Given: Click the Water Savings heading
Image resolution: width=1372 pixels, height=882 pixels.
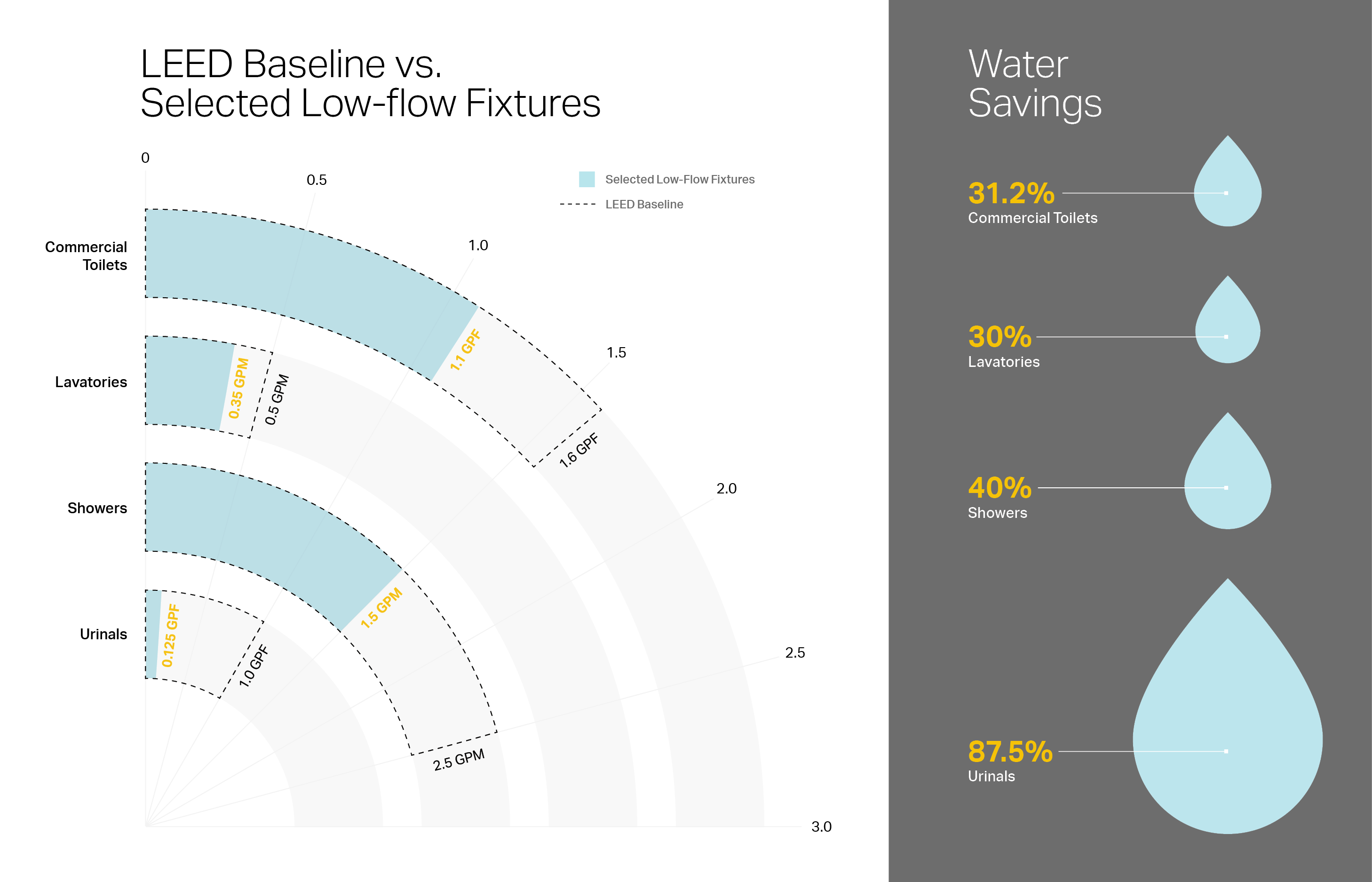Looking at the screenshot, I should [1034, 83].
